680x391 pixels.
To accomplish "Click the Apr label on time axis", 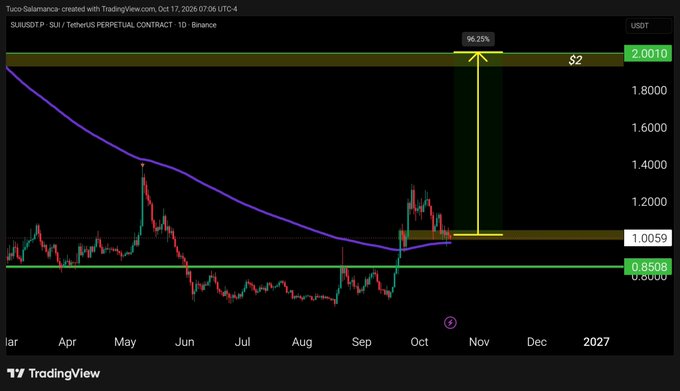I will (67, 342).
